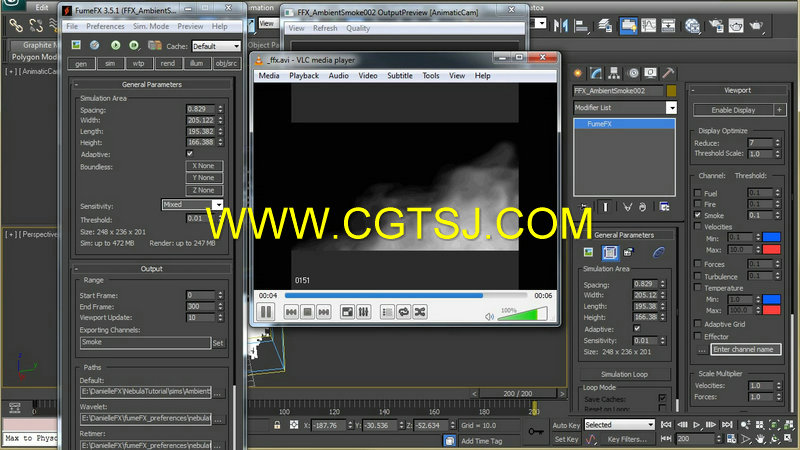The width and height of the screenshot is (800, 450).
Task: Click Key Filters button
Action: tap(627, 439)
